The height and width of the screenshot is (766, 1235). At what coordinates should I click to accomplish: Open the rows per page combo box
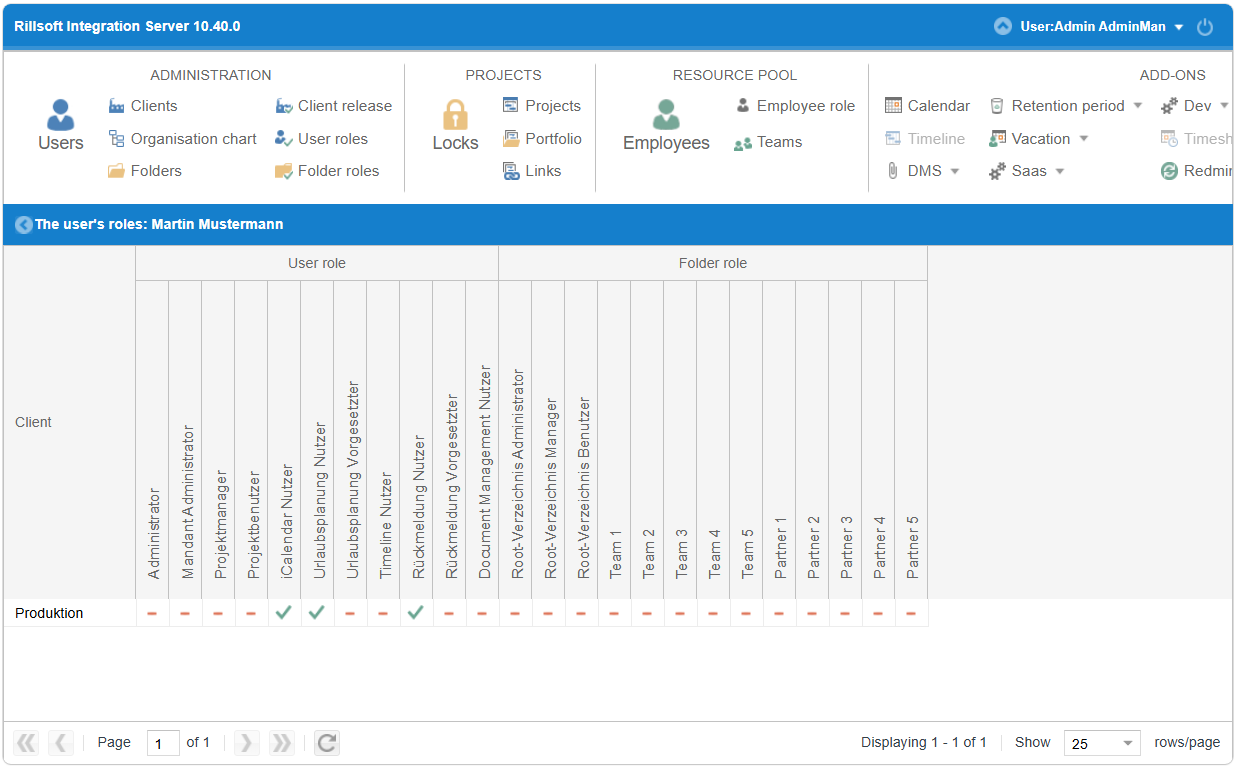coord(1102,743)
